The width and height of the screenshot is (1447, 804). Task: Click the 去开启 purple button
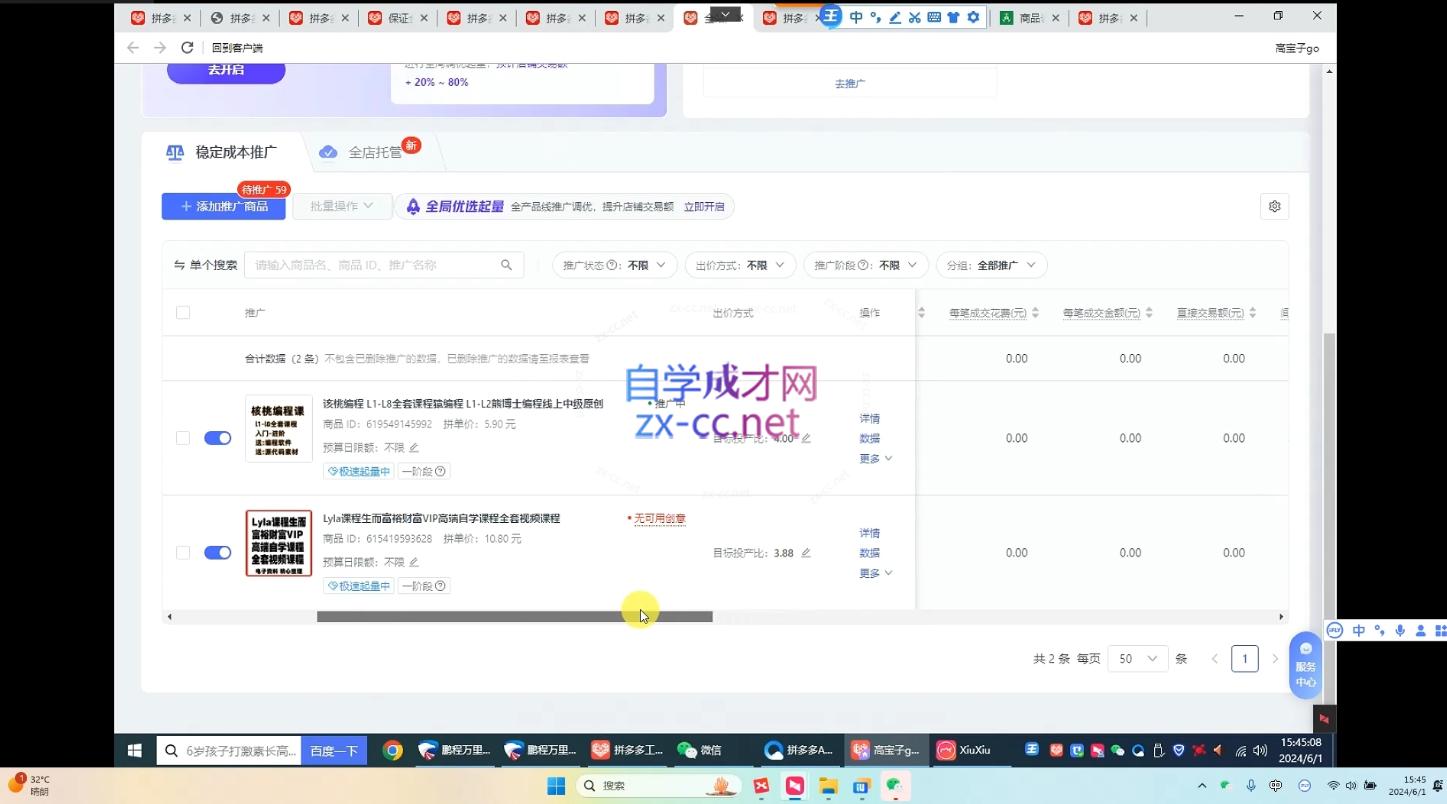(226, 71)
